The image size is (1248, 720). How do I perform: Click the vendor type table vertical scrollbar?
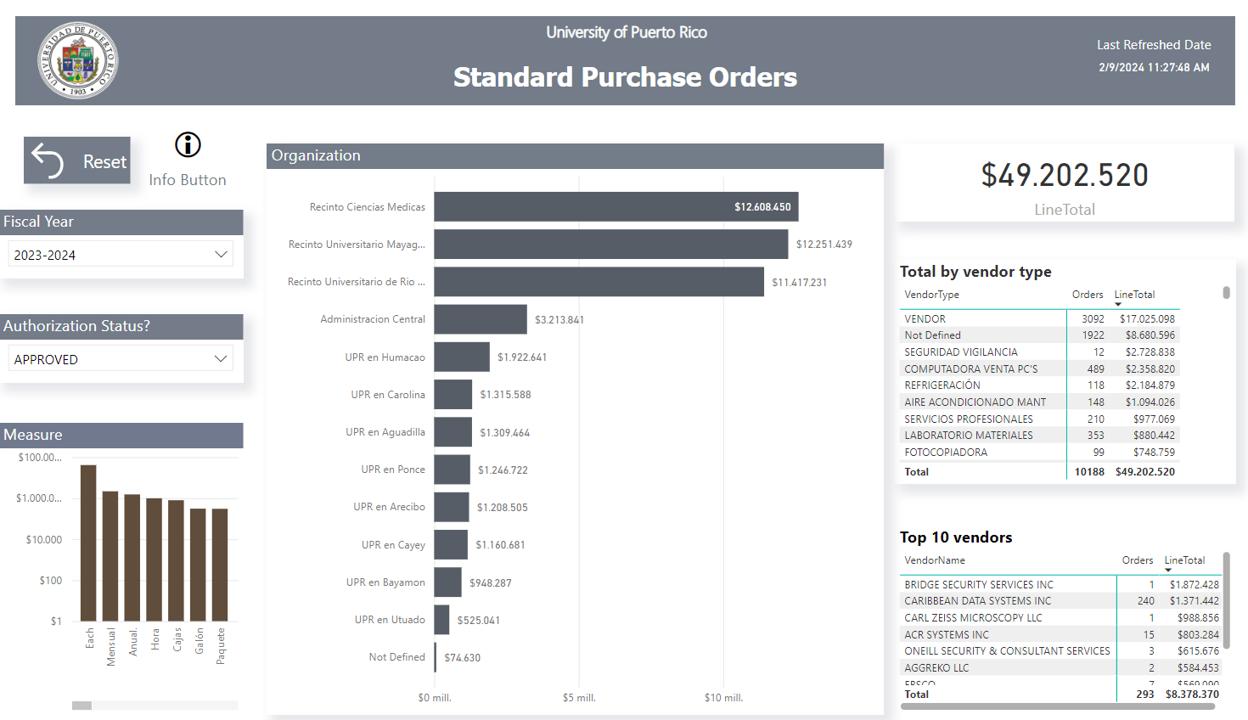1227,293
